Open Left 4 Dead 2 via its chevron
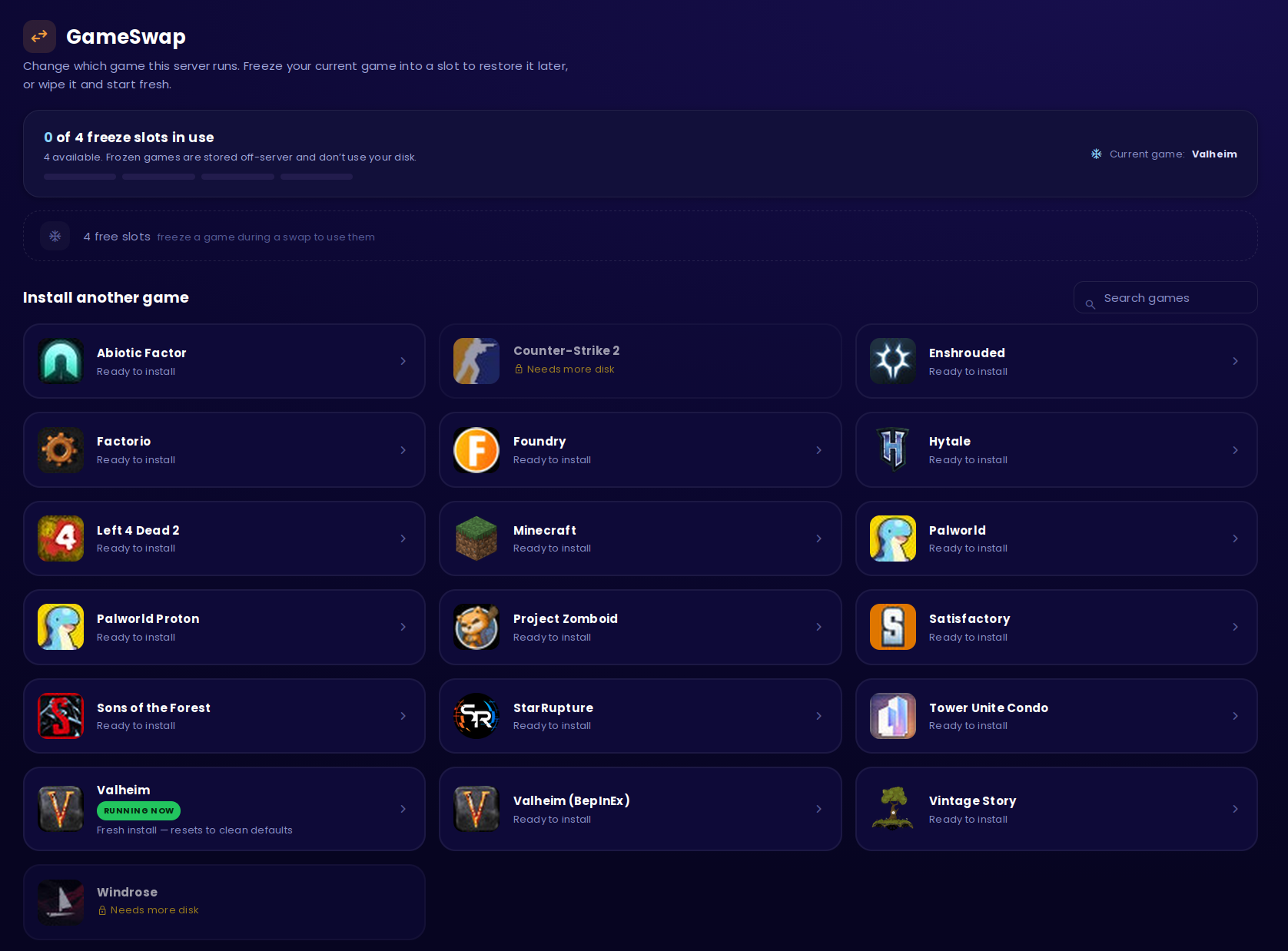 tap(403, 538)
